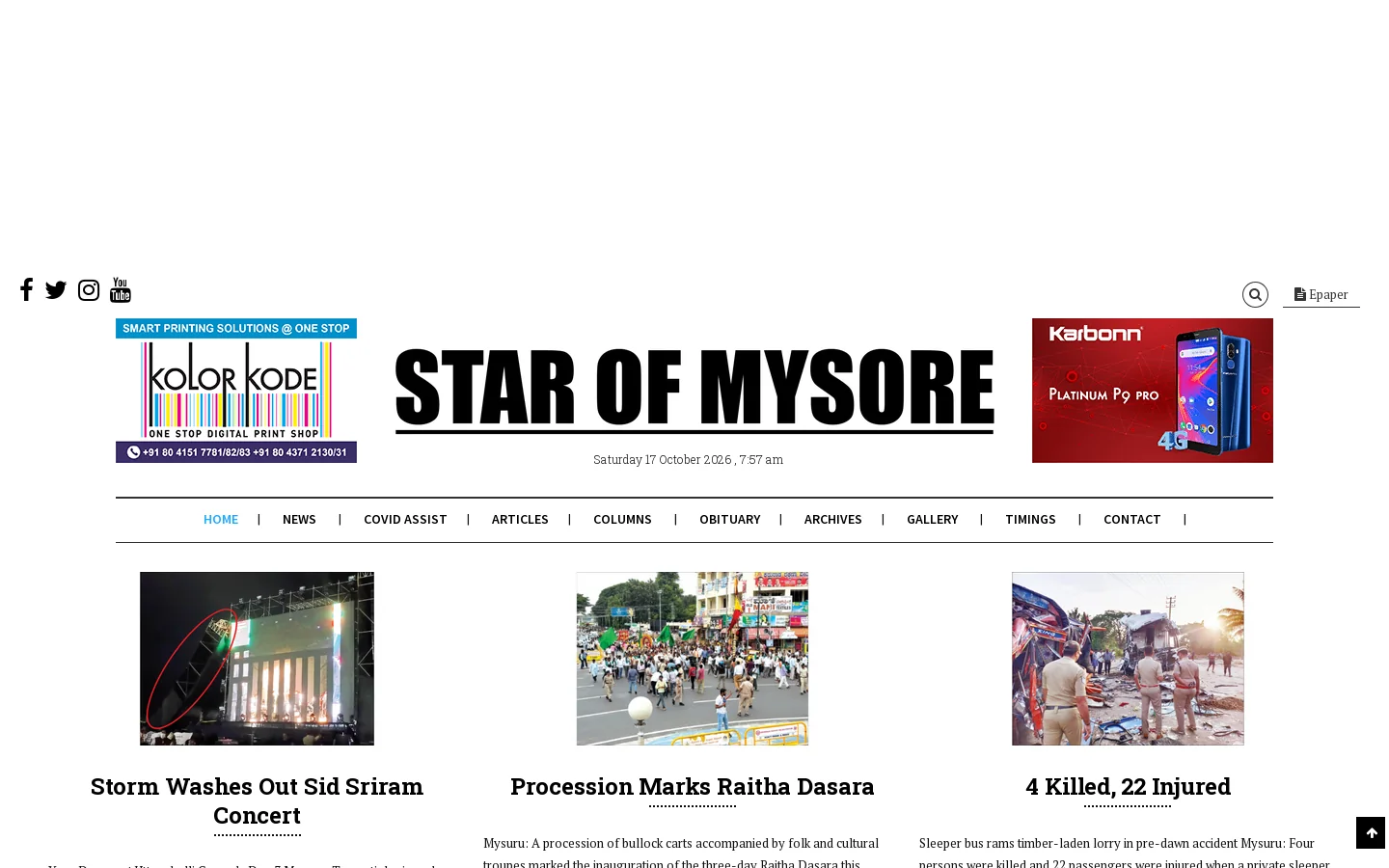Open the Sid Sriram concert stage photo
The height and width of the screenshot is (868, 1389).
[x=257, y=659]
